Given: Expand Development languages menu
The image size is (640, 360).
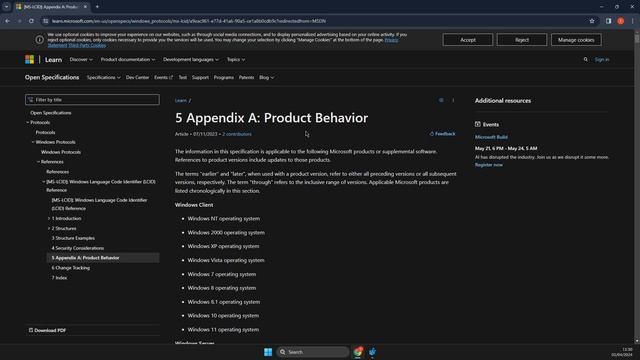Looking at the screenshot, I should pos(191,60).
